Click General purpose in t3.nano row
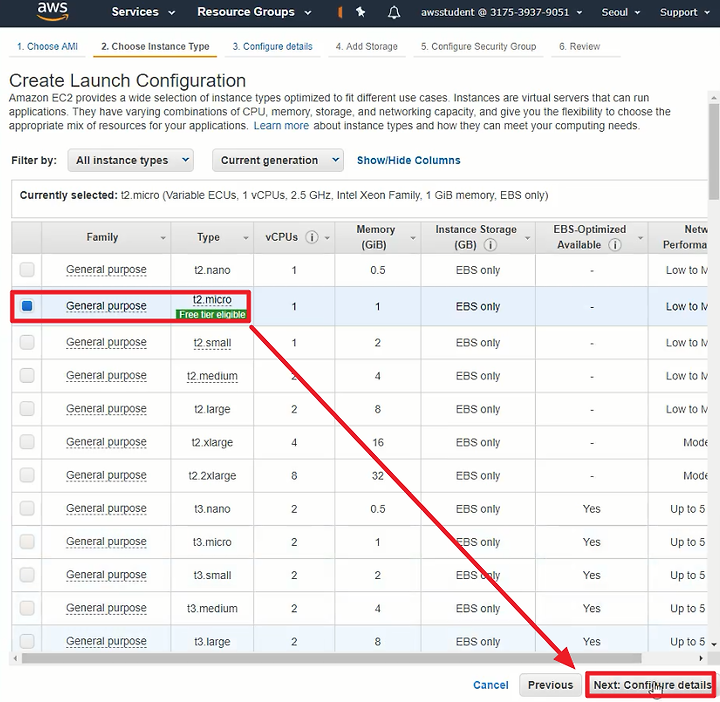720x702 pixels. [x=106, y=509]
